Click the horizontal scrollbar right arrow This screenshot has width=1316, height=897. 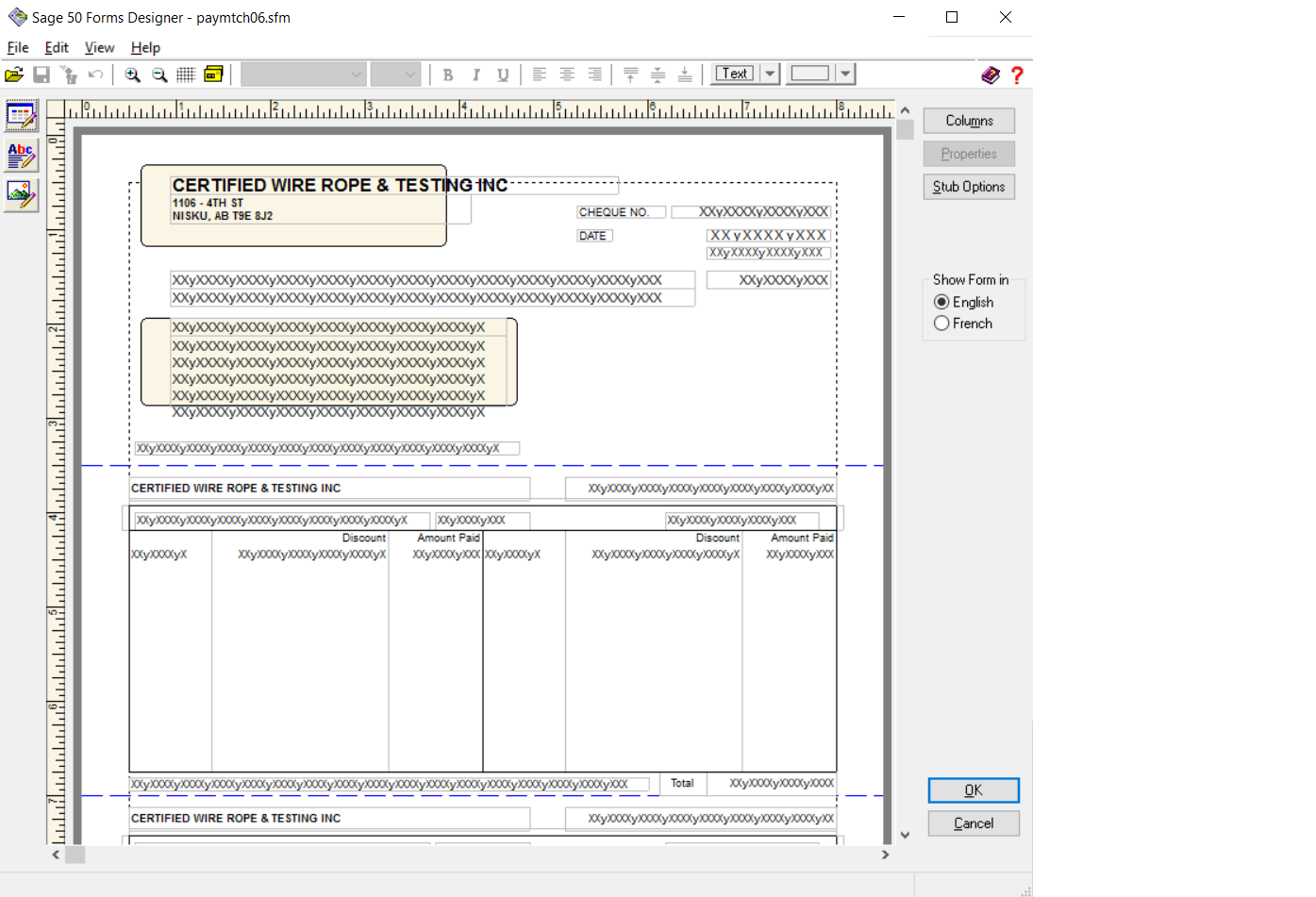point(885,855)
